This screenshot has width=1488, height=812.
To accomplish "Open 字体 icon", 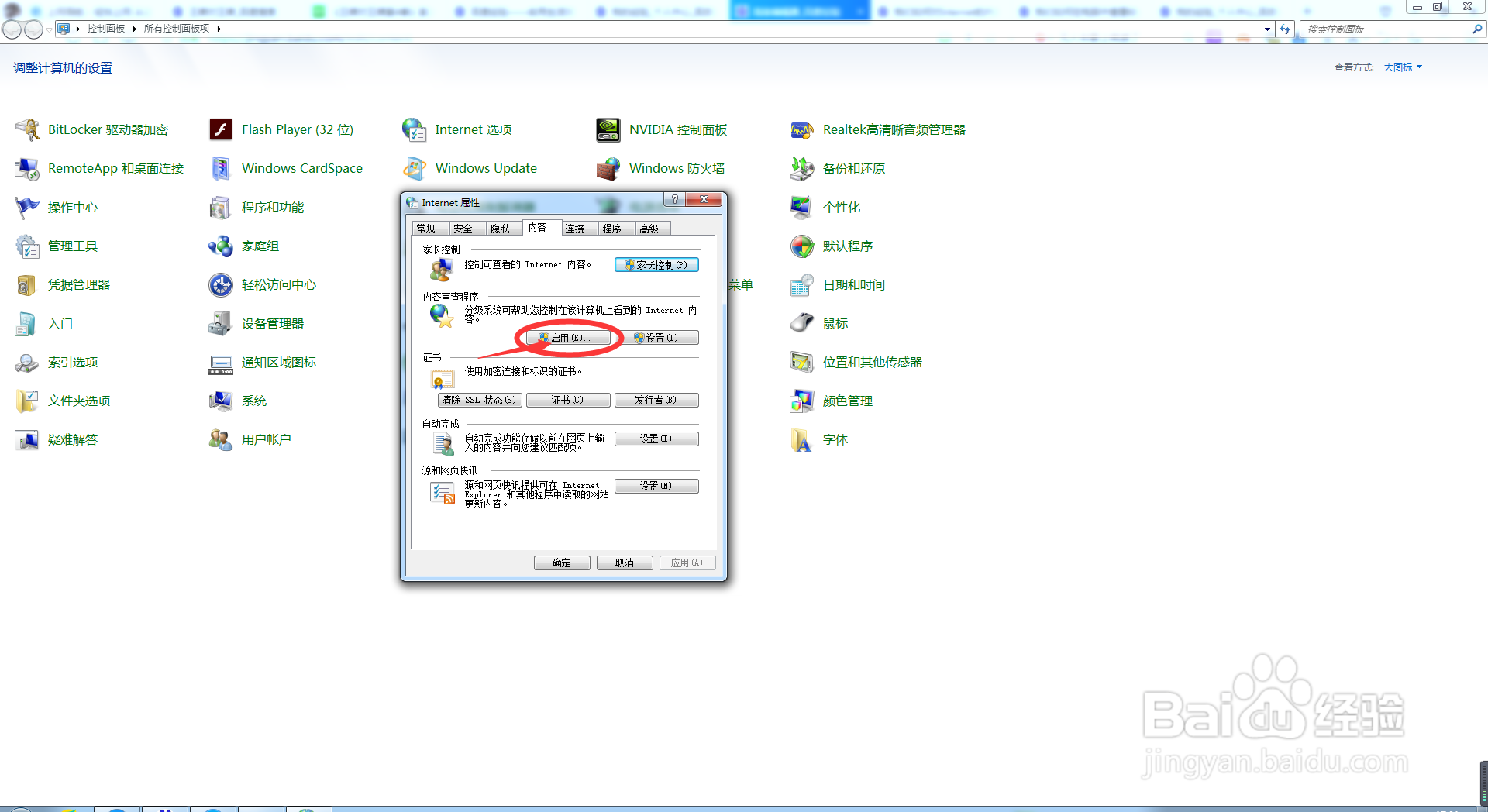I will click(802, 439).
